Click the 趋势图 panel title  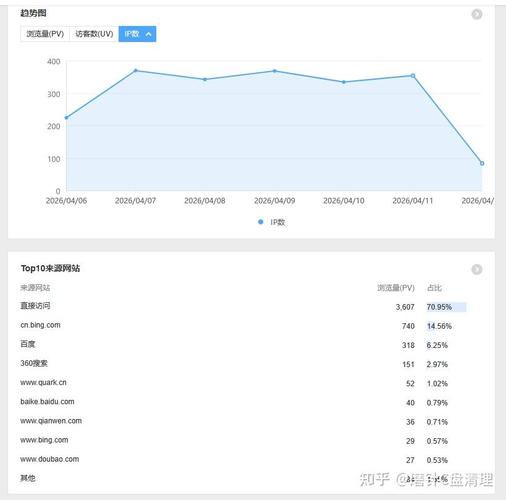(x=33, y=13)
